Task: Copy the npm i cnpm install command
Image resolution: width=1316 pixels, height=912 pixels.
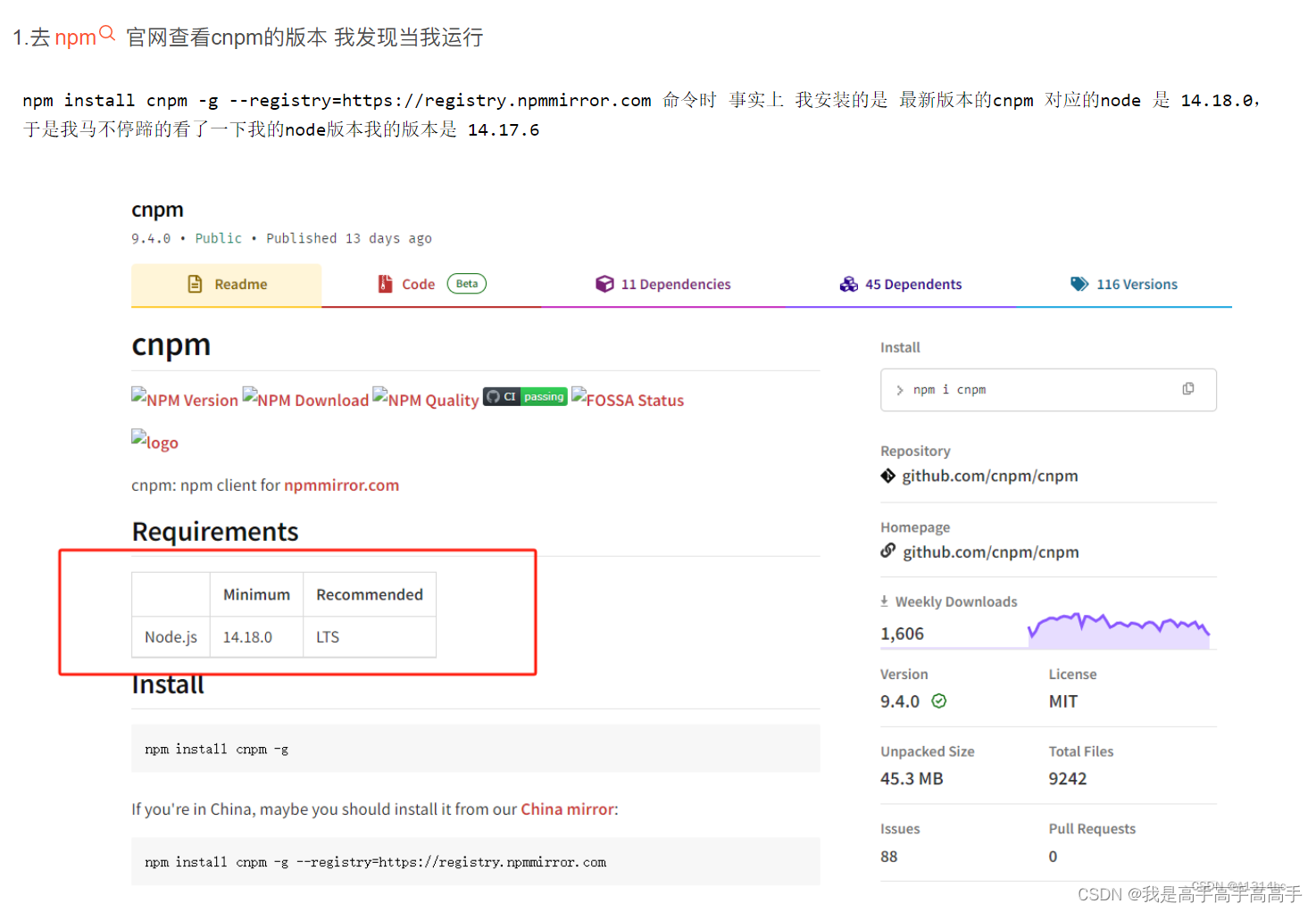Action: (x=1188, y=388)
